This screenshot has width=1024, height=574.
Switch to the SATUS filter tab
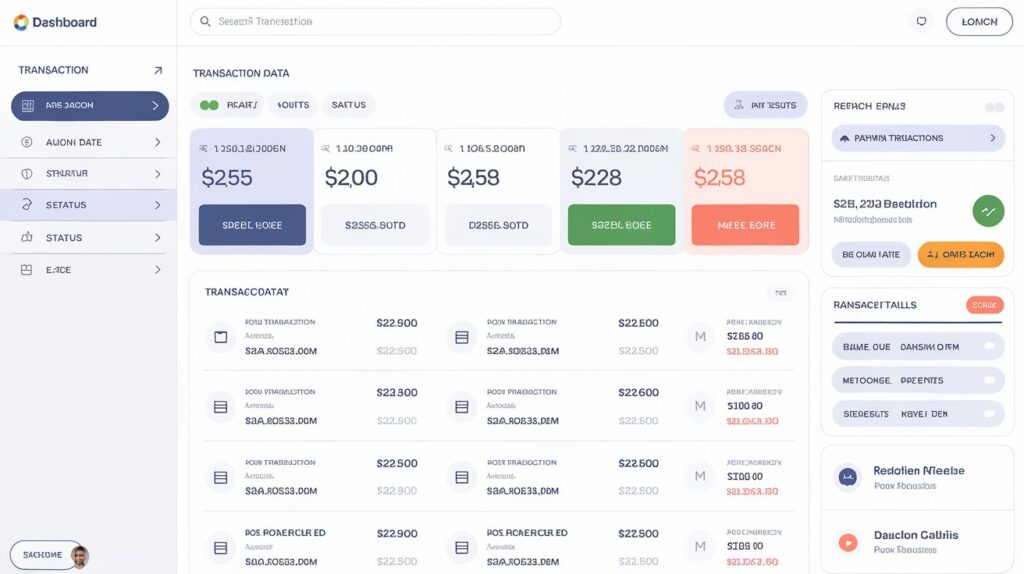[x=348, y=105]
